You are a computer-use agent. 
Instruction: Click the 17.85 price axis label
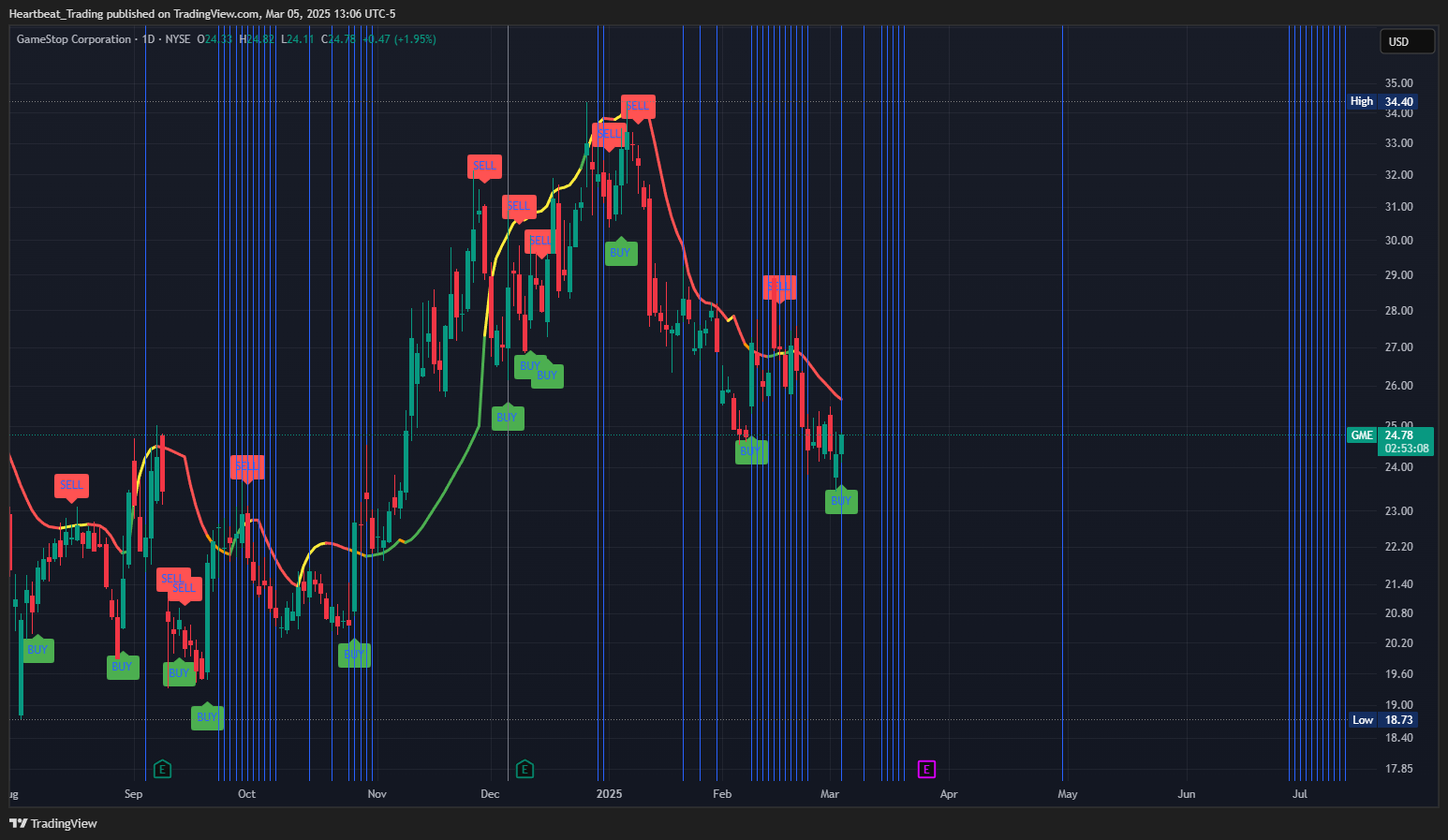[x=1399, y=769]
